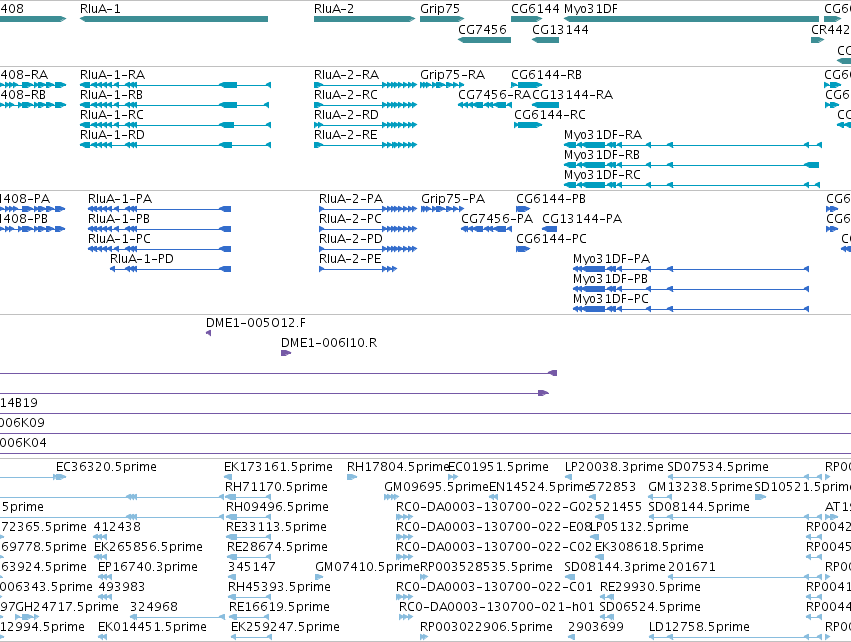Select EST EK173161.5prime

278,467
